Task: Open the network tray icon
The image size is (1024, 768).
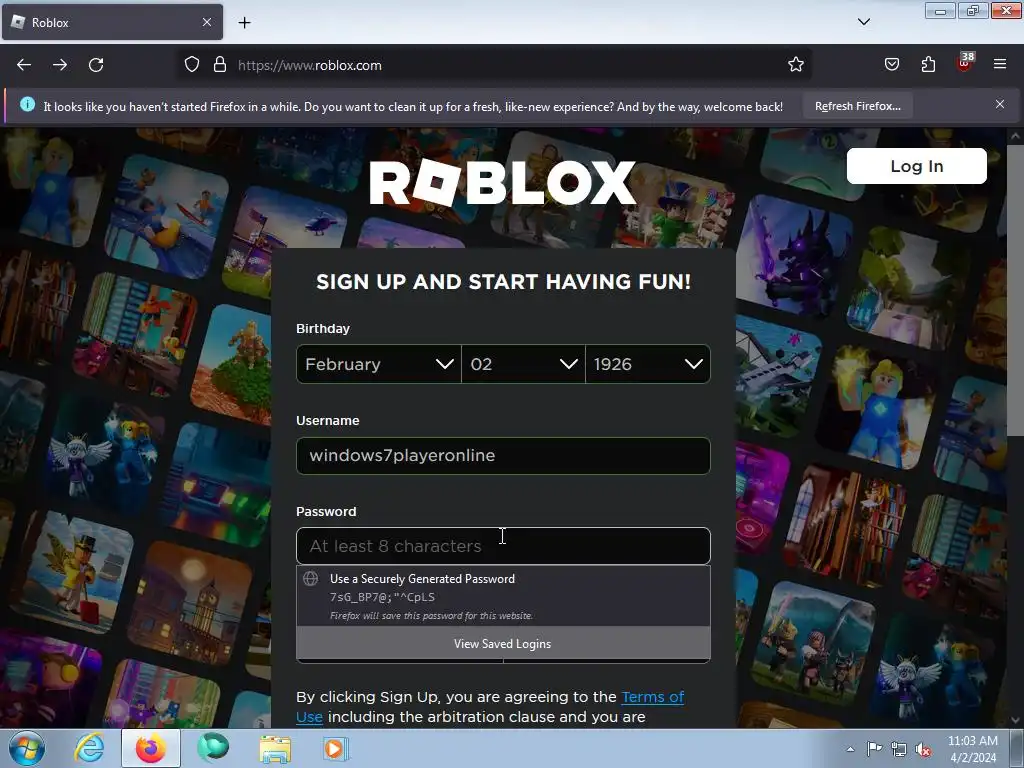Action: 899,749
